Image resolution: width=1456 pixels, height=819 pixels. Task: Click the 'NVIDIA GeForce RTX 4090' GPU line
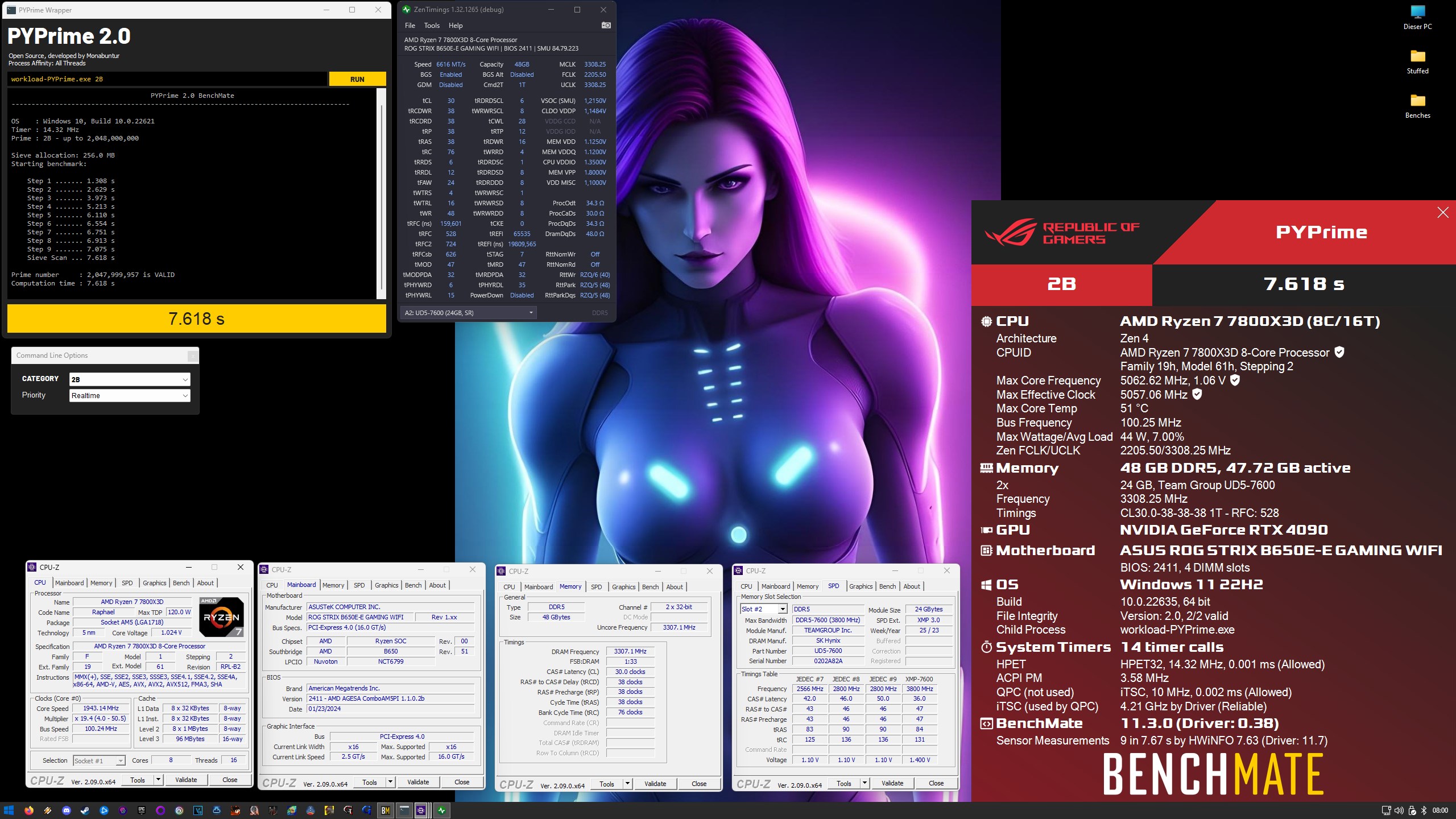(1224, 530)
